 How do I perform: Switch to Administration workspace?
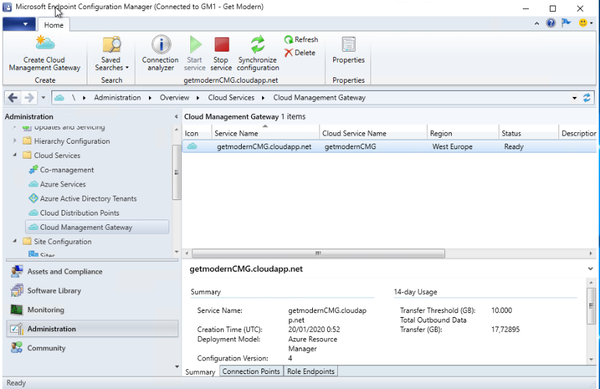point(92,329)
